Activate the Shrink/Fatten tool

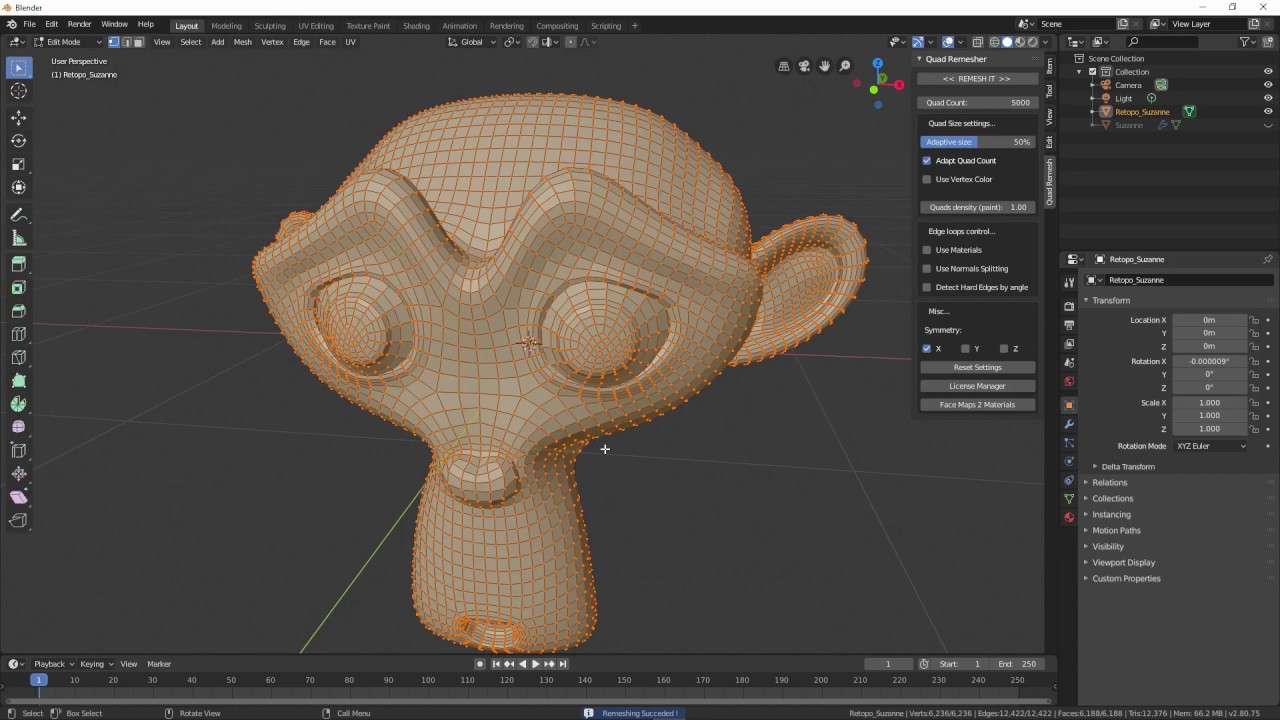[18, 474]
